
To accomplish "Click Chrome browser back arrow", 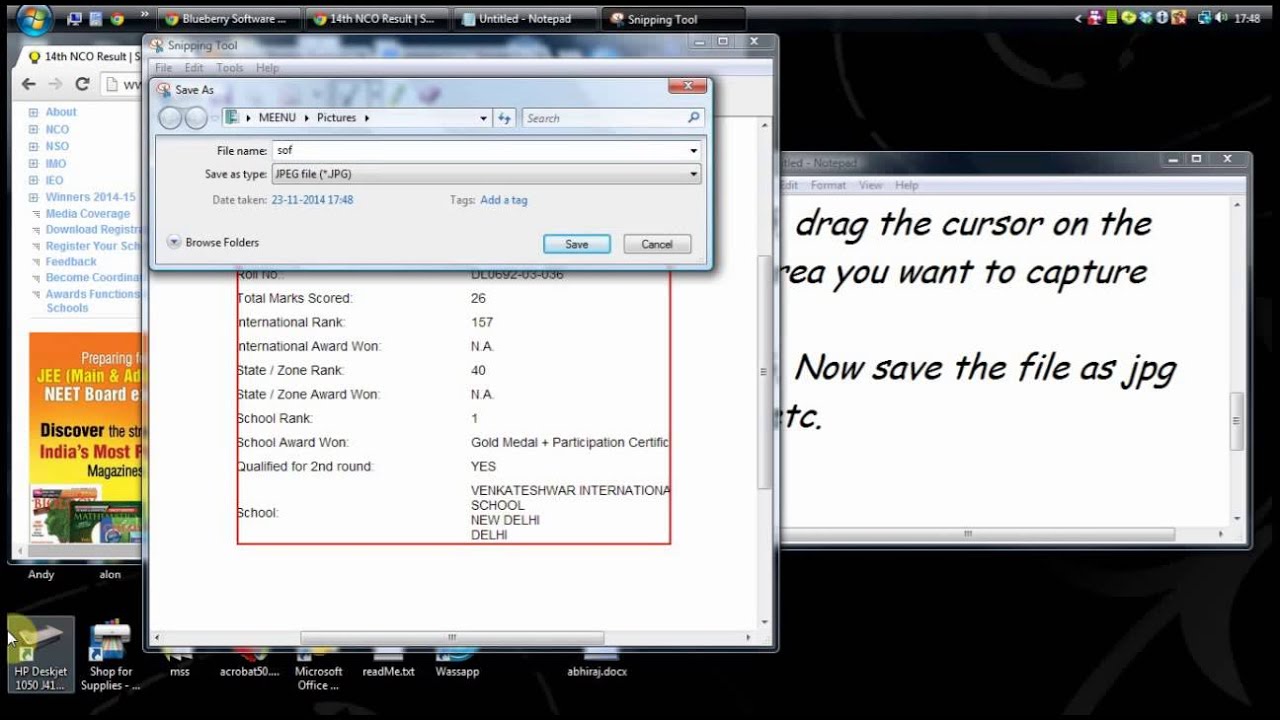I will click(x=29, y=85).
